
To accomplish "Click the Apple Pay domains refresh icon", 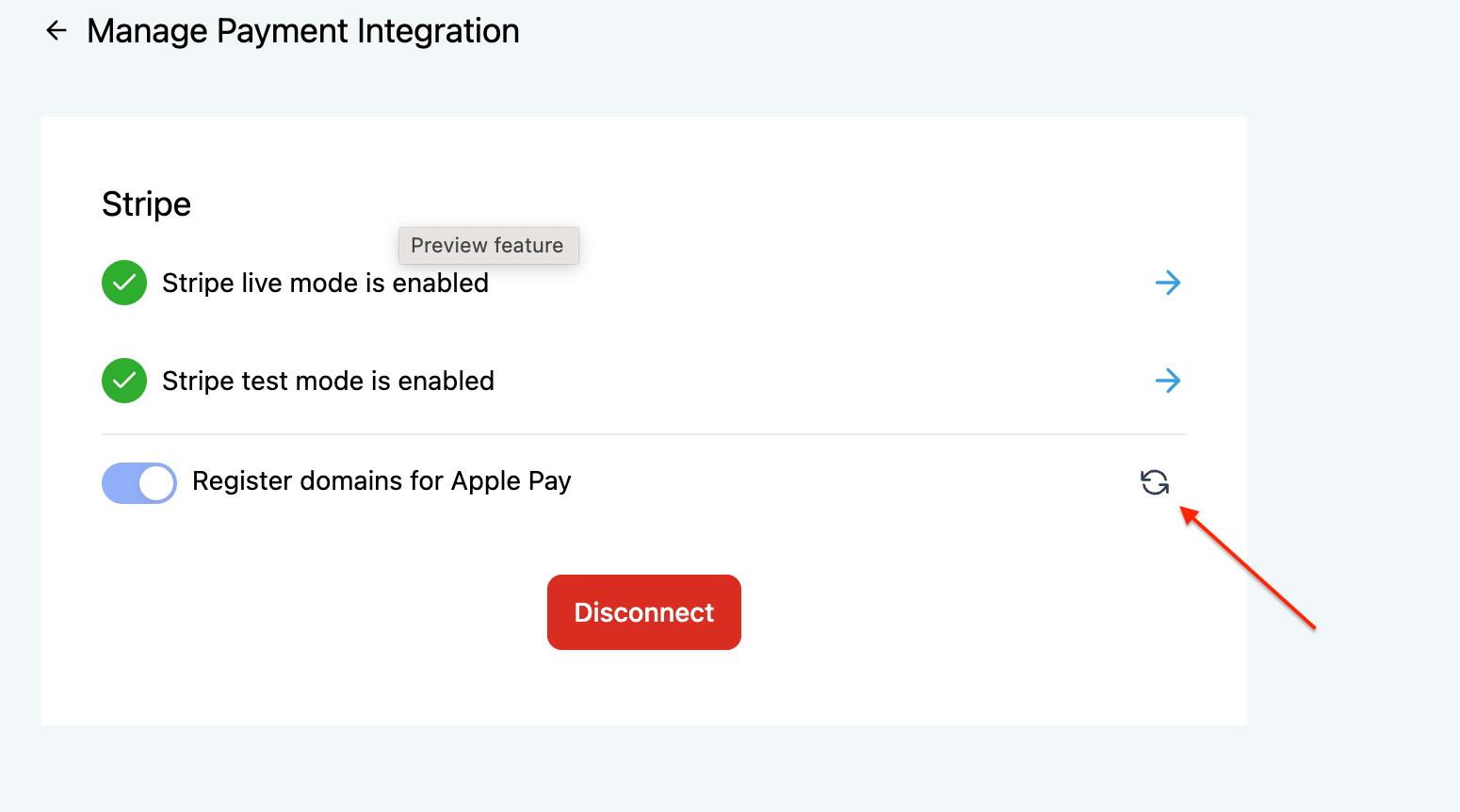I will click(x=1155, y=482).
